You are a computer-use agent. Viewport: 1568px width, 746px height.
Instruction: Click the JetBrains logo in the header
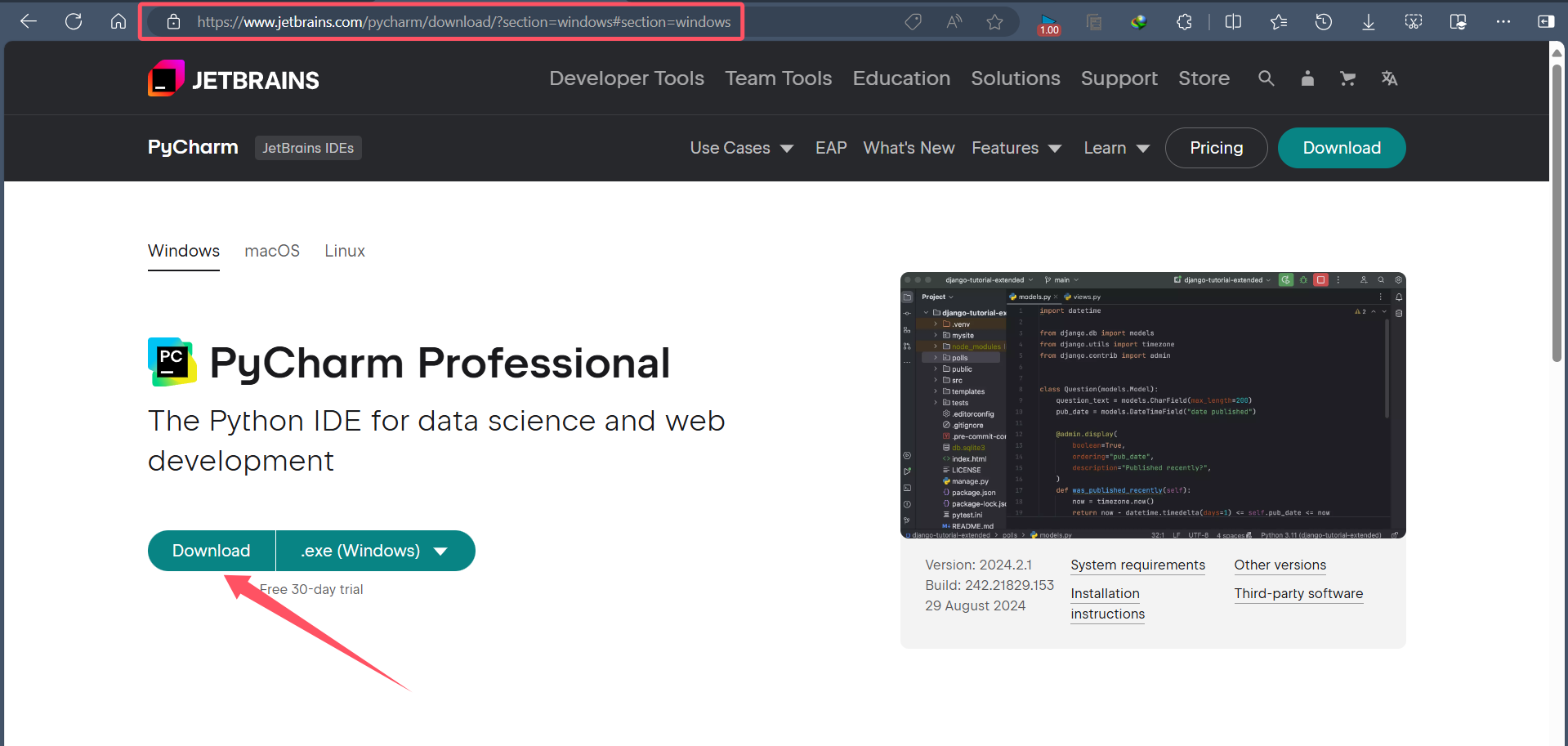point(234,79)
